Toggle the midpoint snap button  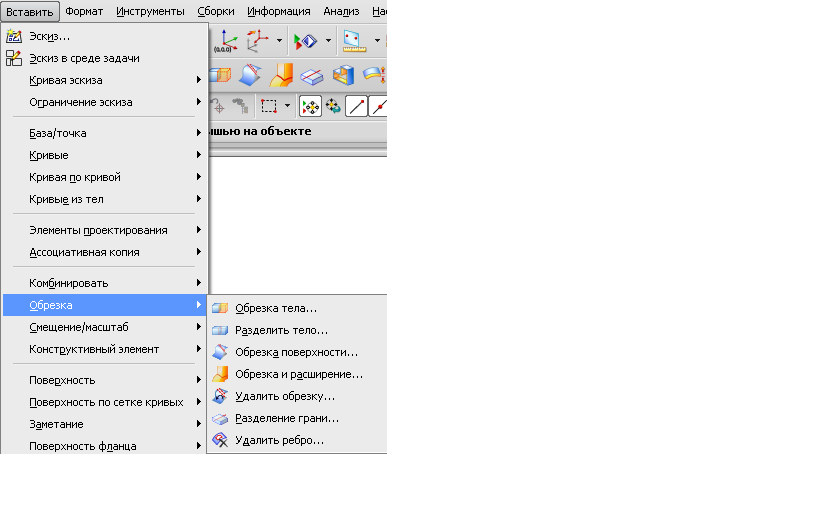(378, 106)
